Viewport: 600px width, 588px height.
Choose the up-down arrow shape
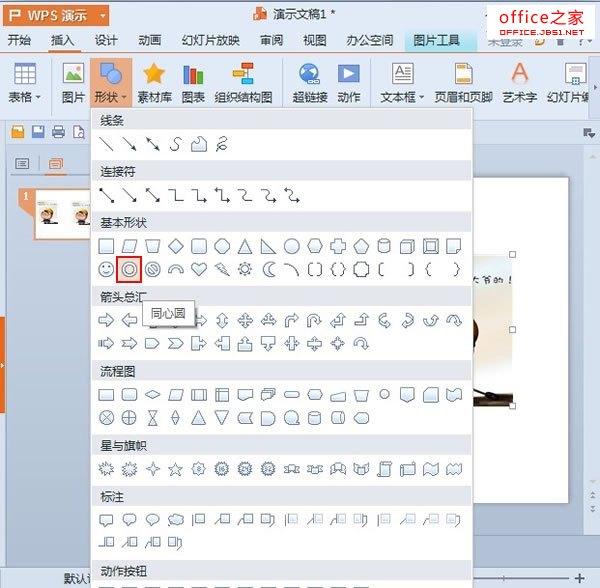(222, 320)
